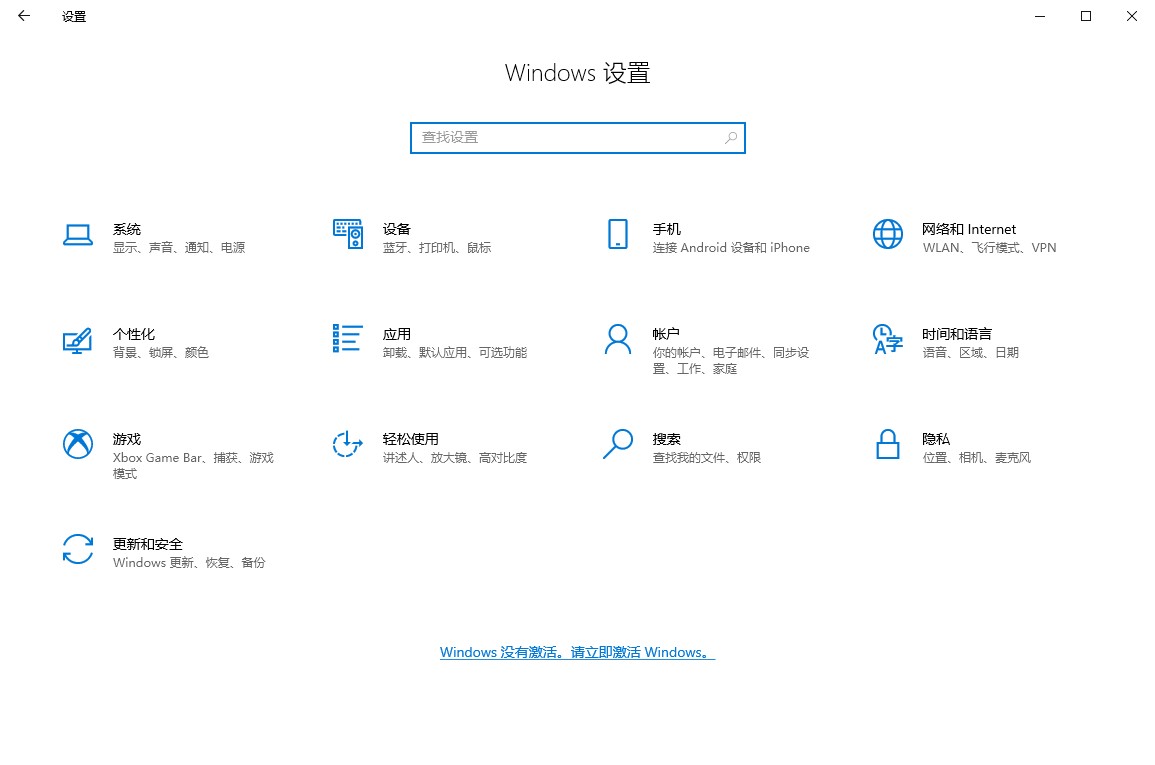
Task: Open Time & Language (时间和语言) icon
Action: pyautogui.click(x=887, y=339)
